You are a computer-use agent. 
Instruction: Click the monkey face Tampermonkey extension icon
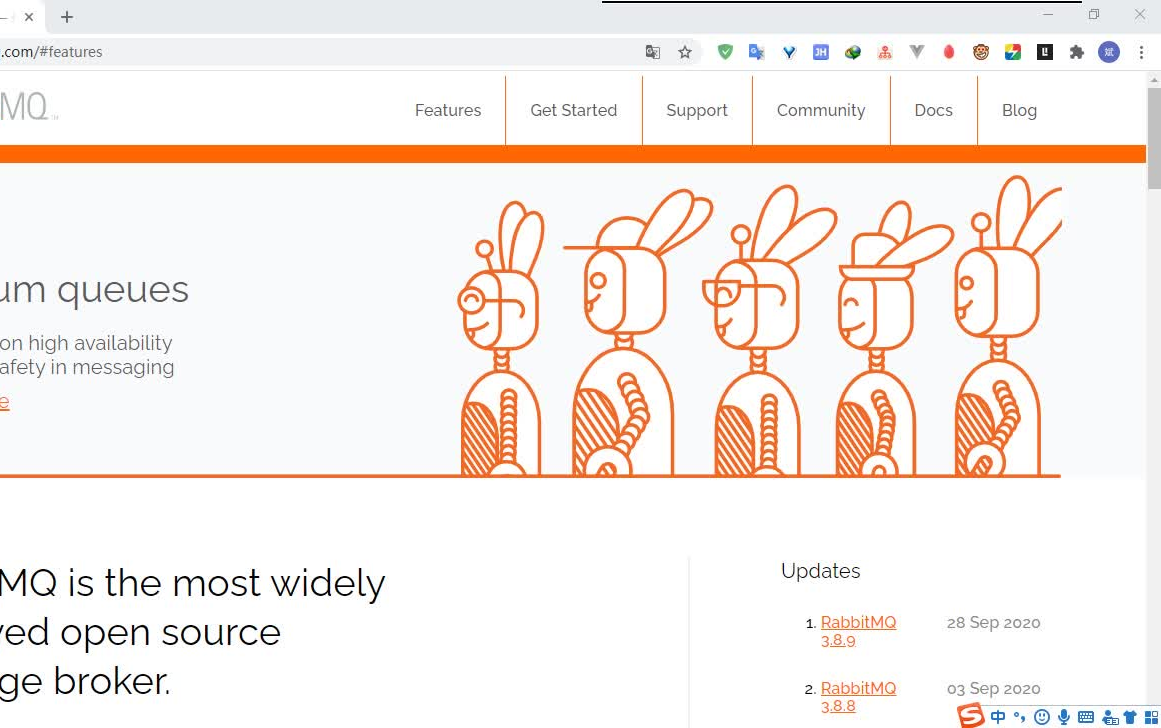[981, 52]
